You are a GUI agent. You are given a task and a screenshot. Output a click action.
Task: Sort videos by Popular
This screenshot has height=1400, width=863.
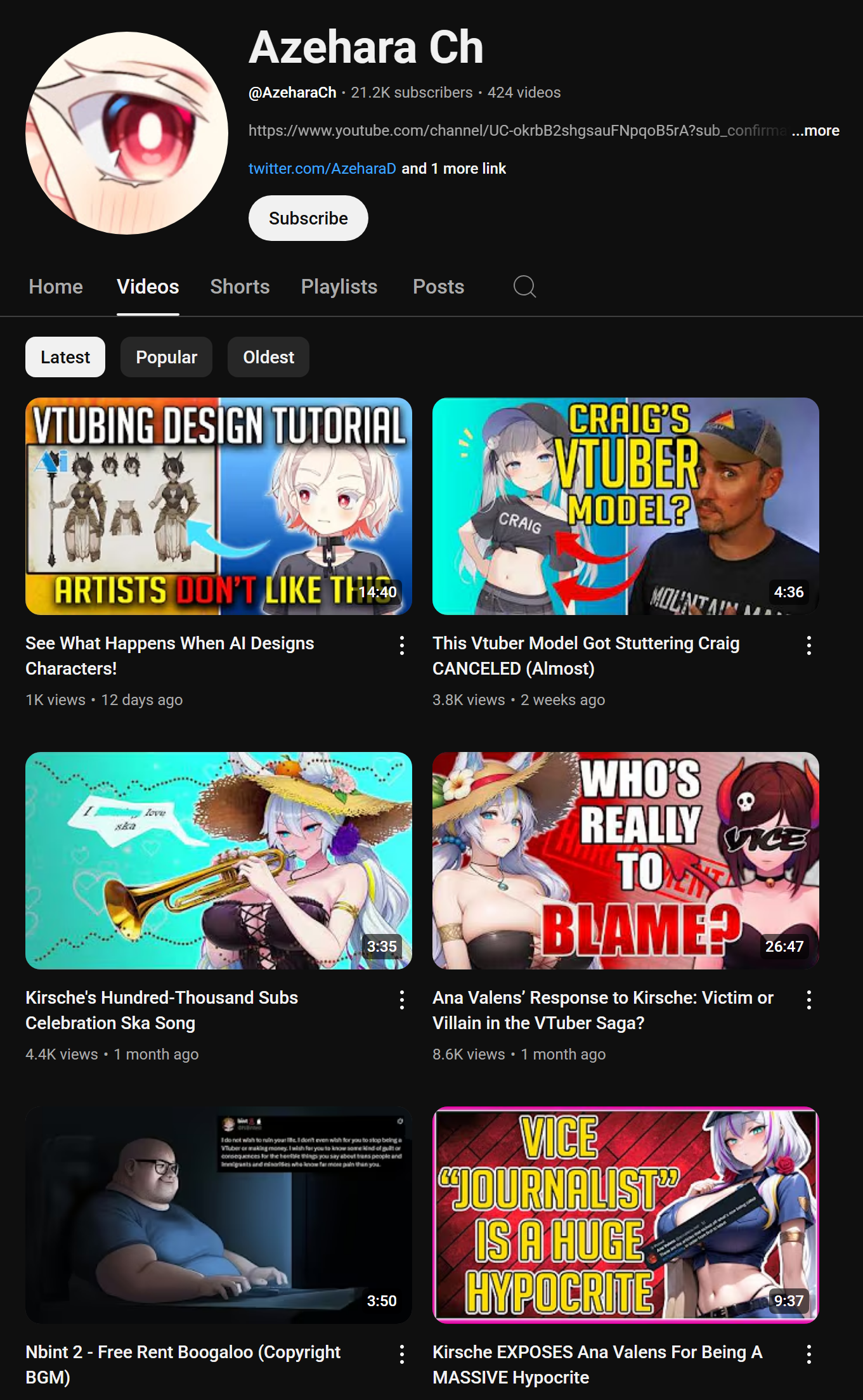[x=166, y=357]
